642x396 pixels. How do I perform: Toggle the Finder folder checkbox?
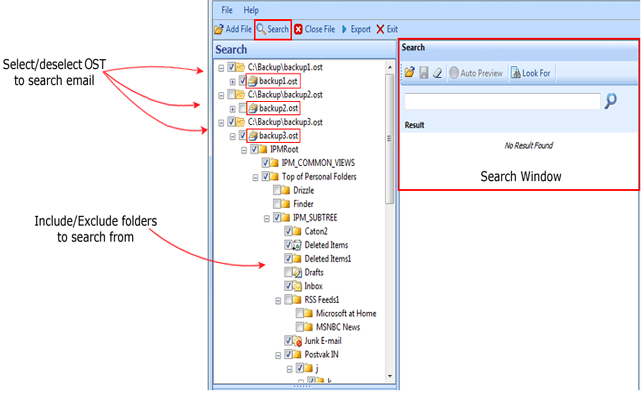(277, 204)
